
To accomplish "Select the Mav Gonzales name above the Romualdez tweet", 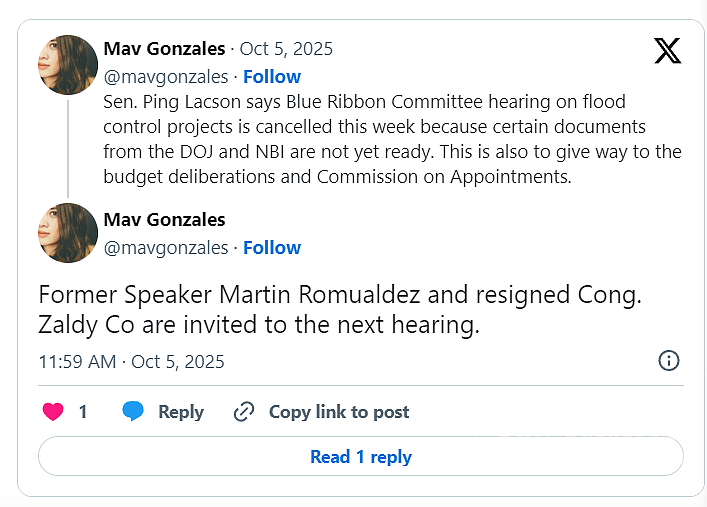I will pyautogui.click(x=164, y=220).
